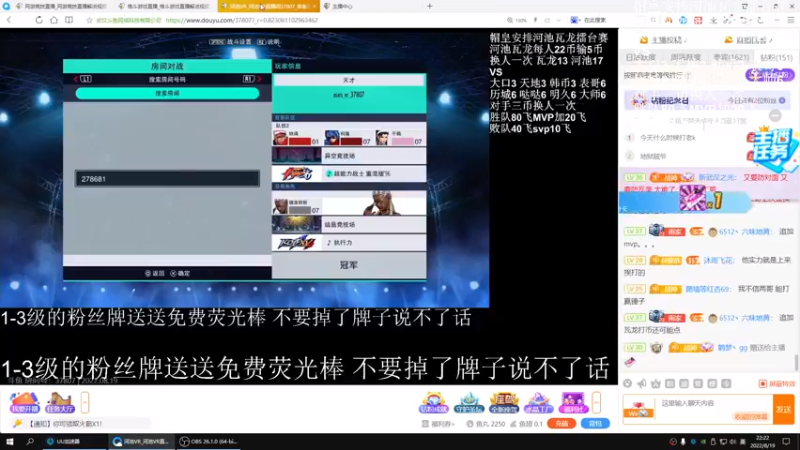Image resolution: width=800 pixels, height=450 pixels.
Task: Open the fan badge selector beside chat input
Action: [639, 409]
